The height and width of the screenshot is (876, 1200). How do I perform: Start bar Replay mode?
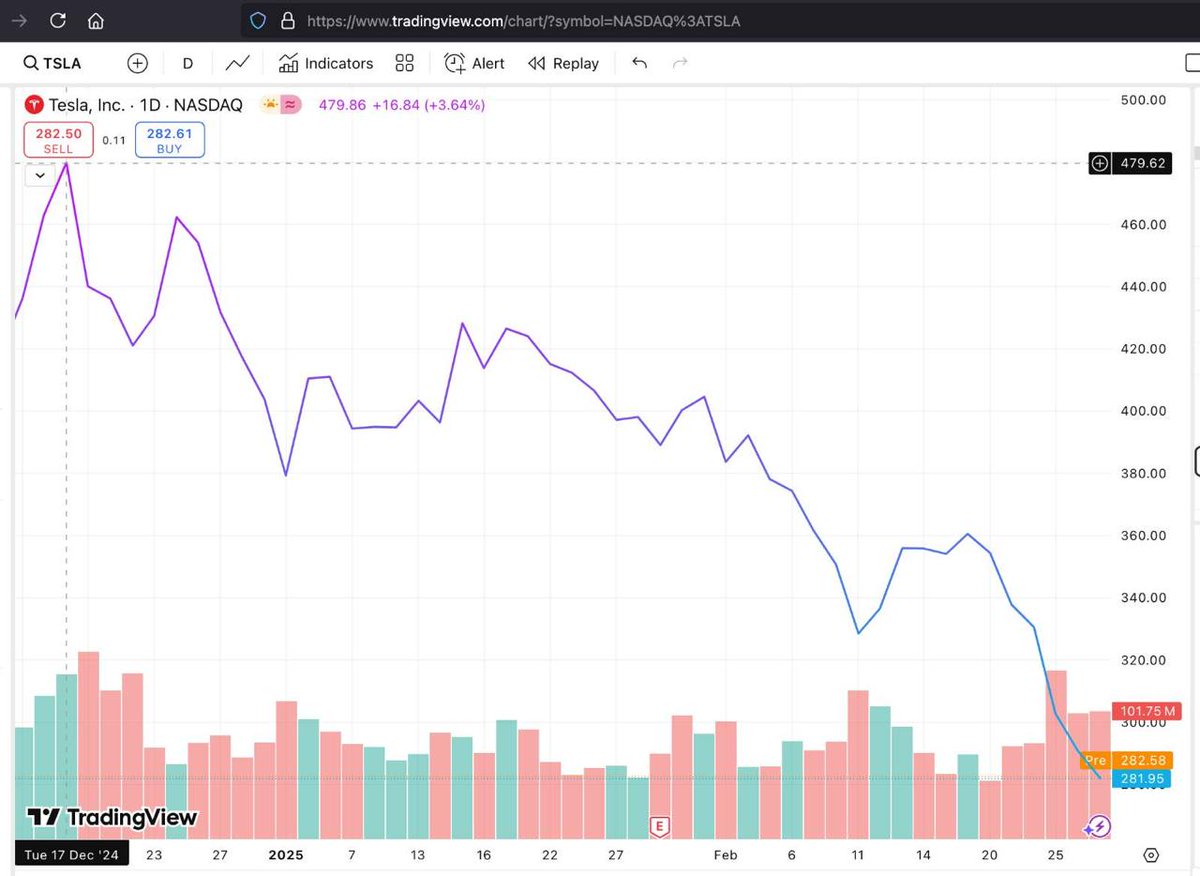tap(563, 63)
